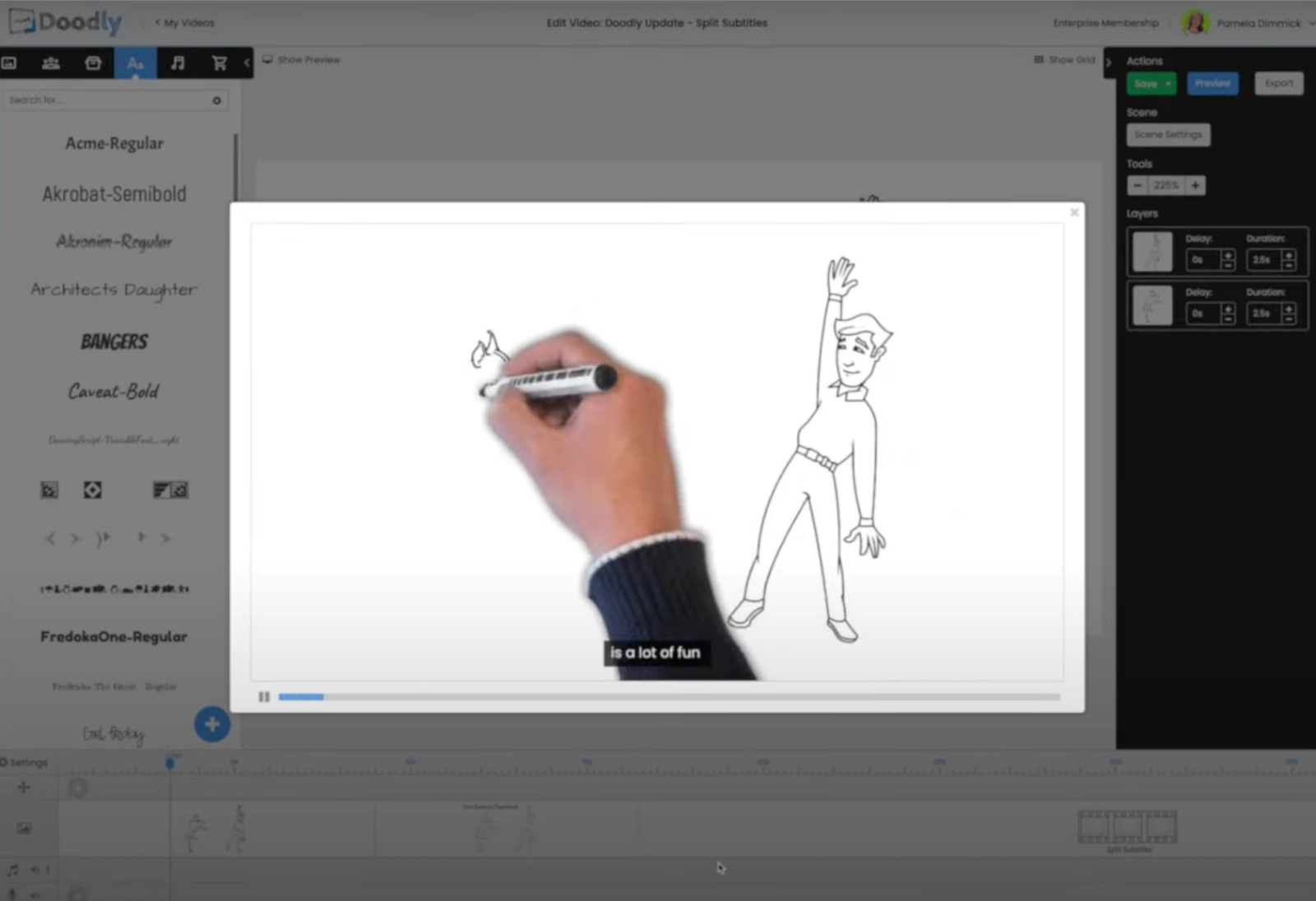The image size is (1316, 901).
Task: Pick the Acme-Regular font
Action: 114,143
